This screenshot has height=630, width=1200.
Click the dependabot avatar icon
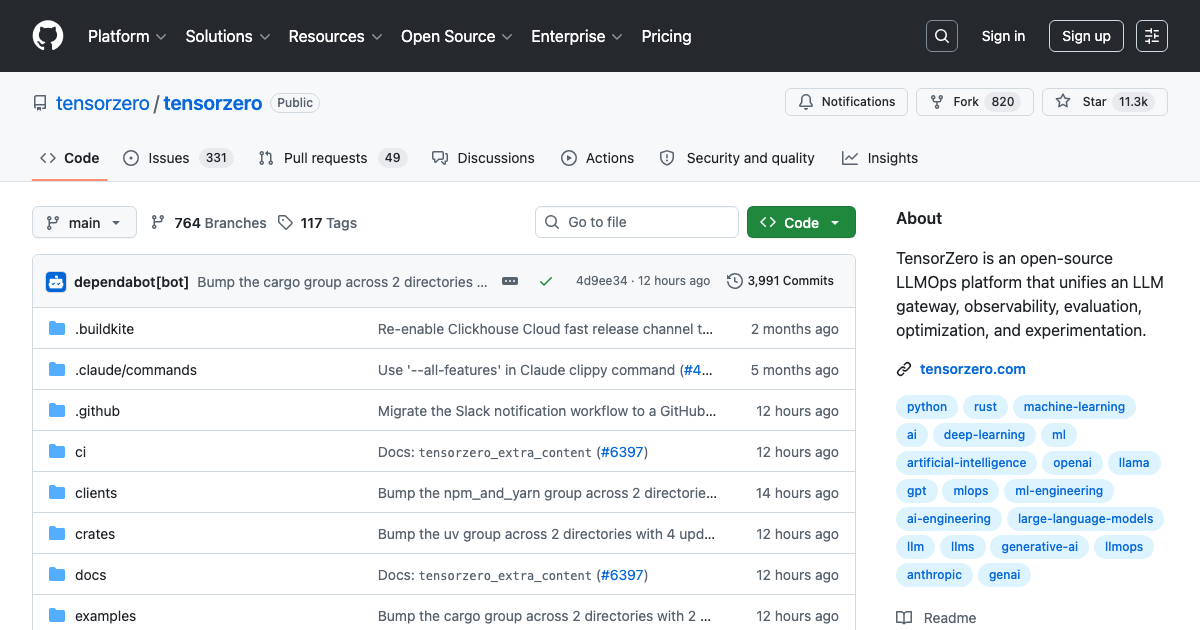coord(56,282)
